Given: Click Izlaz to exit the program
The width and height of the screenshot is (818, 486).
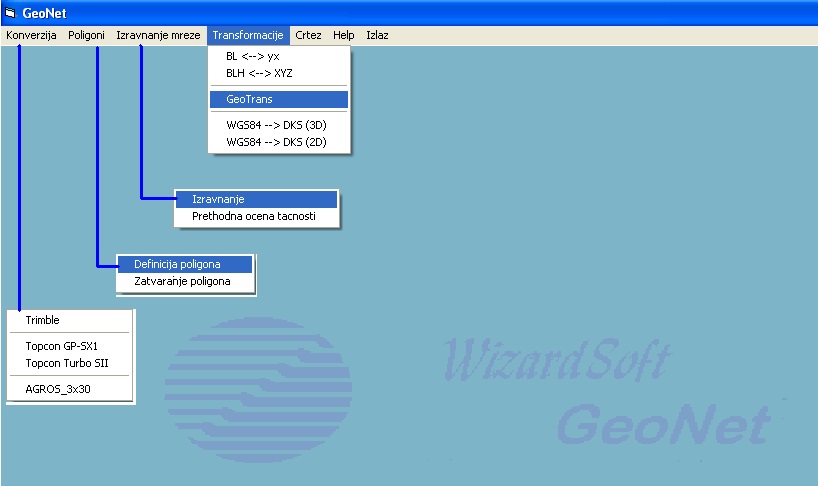Looking at the screenshot, I should [x=377, y=35].
